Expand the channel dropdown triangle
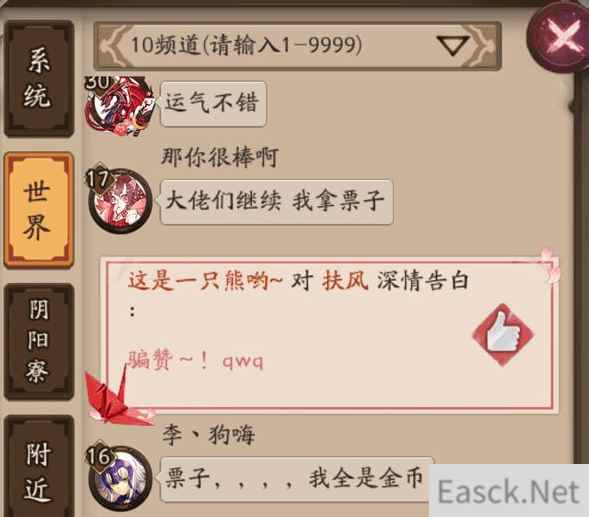589x517 pixels. point(454,46)
